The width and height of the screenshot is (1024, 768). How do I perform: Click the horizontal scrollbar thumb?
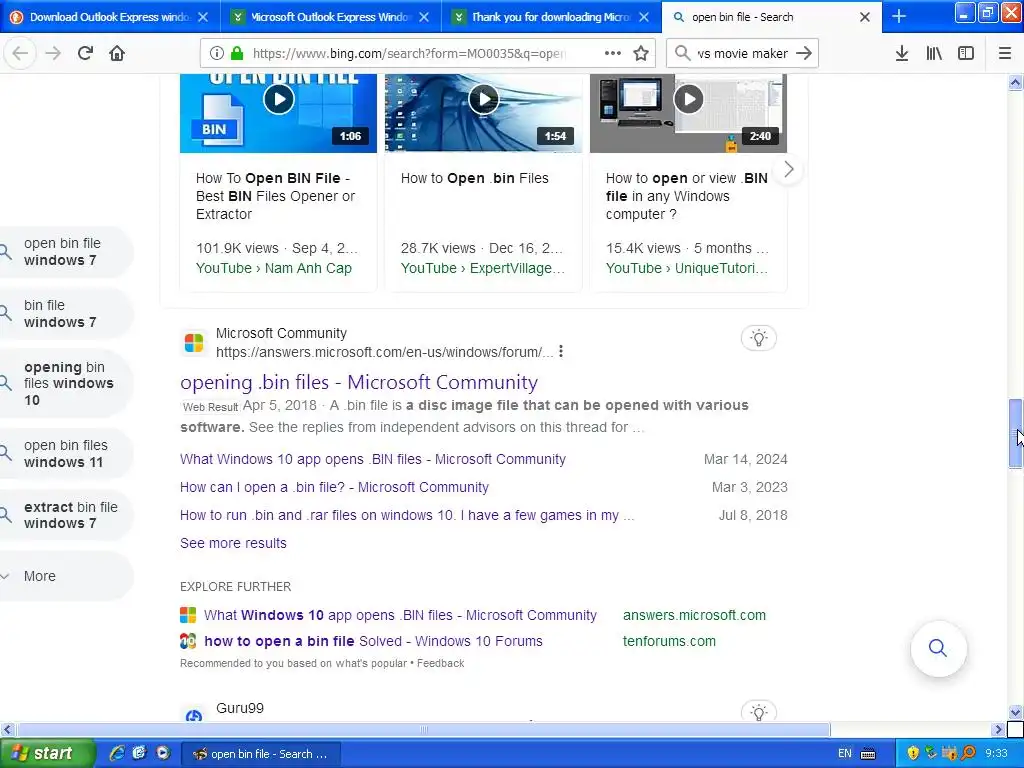point(424,729)
